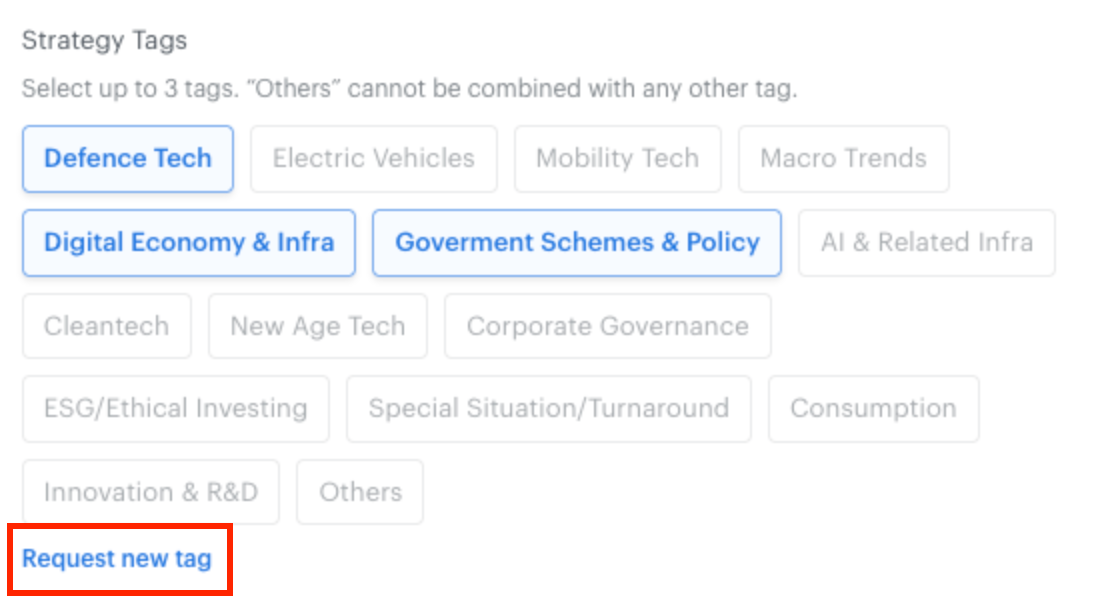The height and width of the screenshot is (602, 1102).
Task: Choose the Macro Trends tag
Action: point(843,159)
